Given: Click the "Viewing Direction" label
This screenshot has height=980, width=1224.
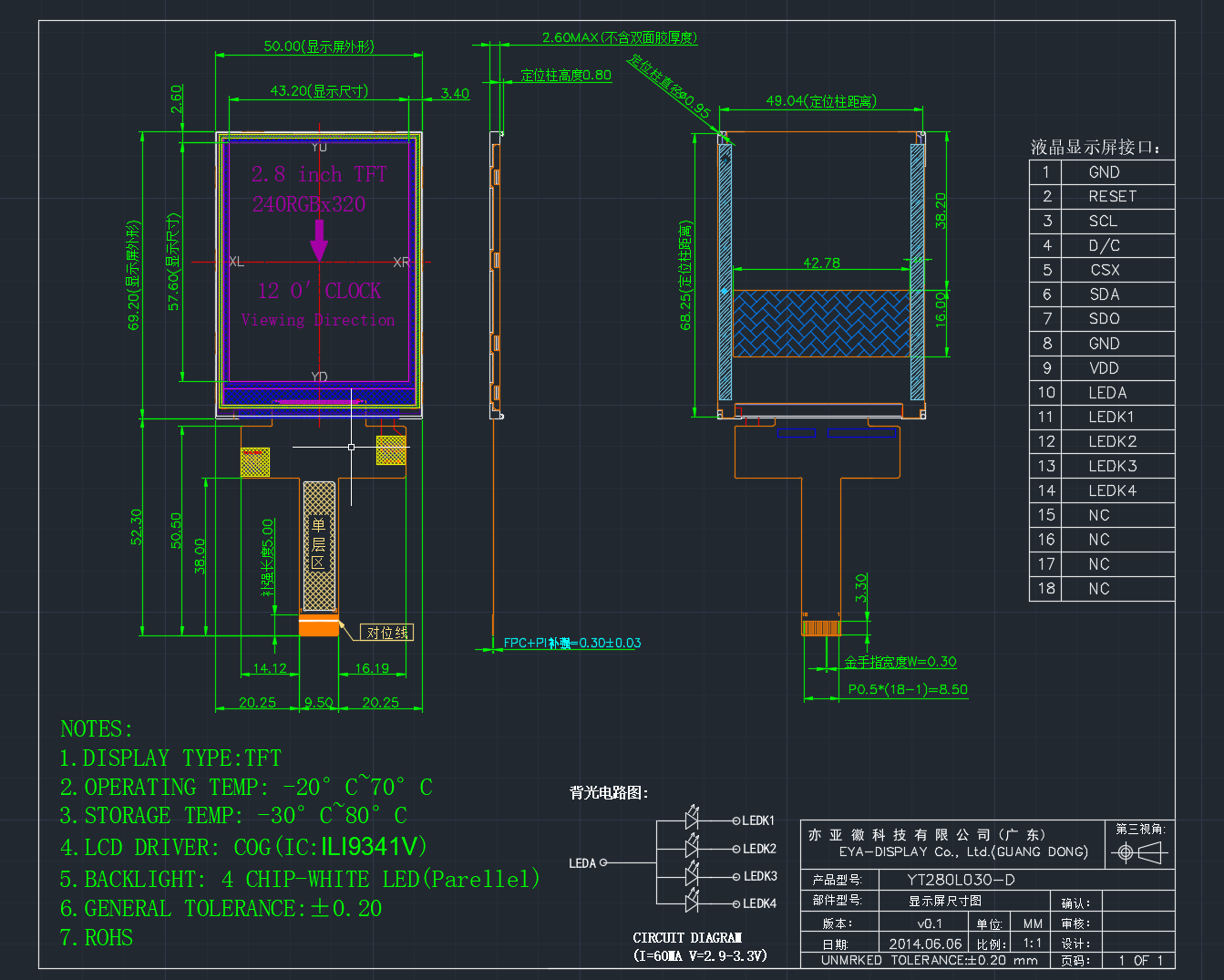Looking at the screenshot, I should (318, 320).
